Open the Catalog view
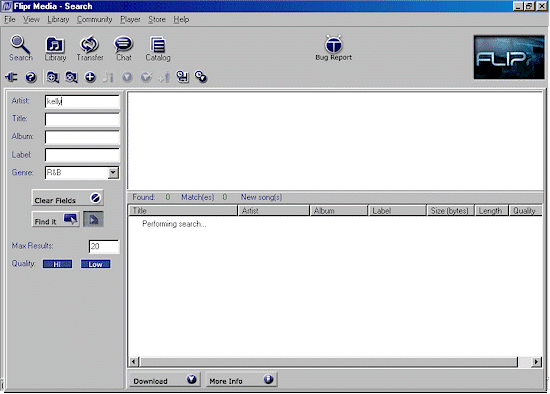This screenshot has height=394, width=550. click(158, 48)
